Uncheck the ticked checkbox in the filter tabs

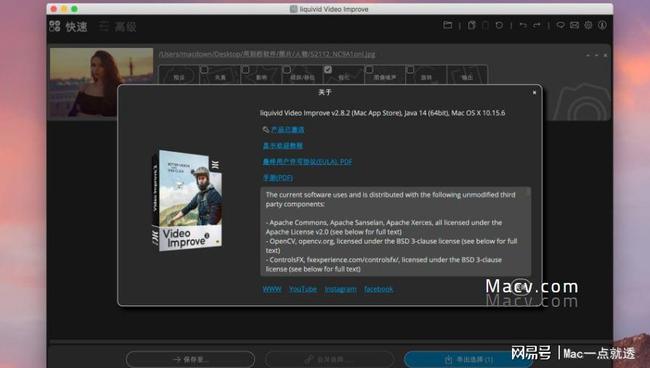click(327, 69)
